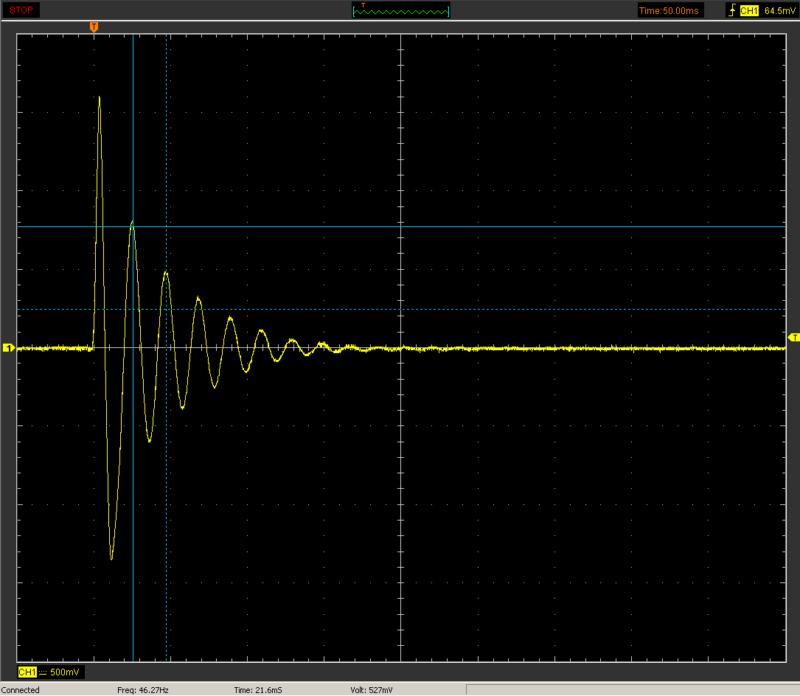This screenshot has height=696, width=800.
Task: Click the Connected status text
Action: pyautogui.click(x=20, y=690)
